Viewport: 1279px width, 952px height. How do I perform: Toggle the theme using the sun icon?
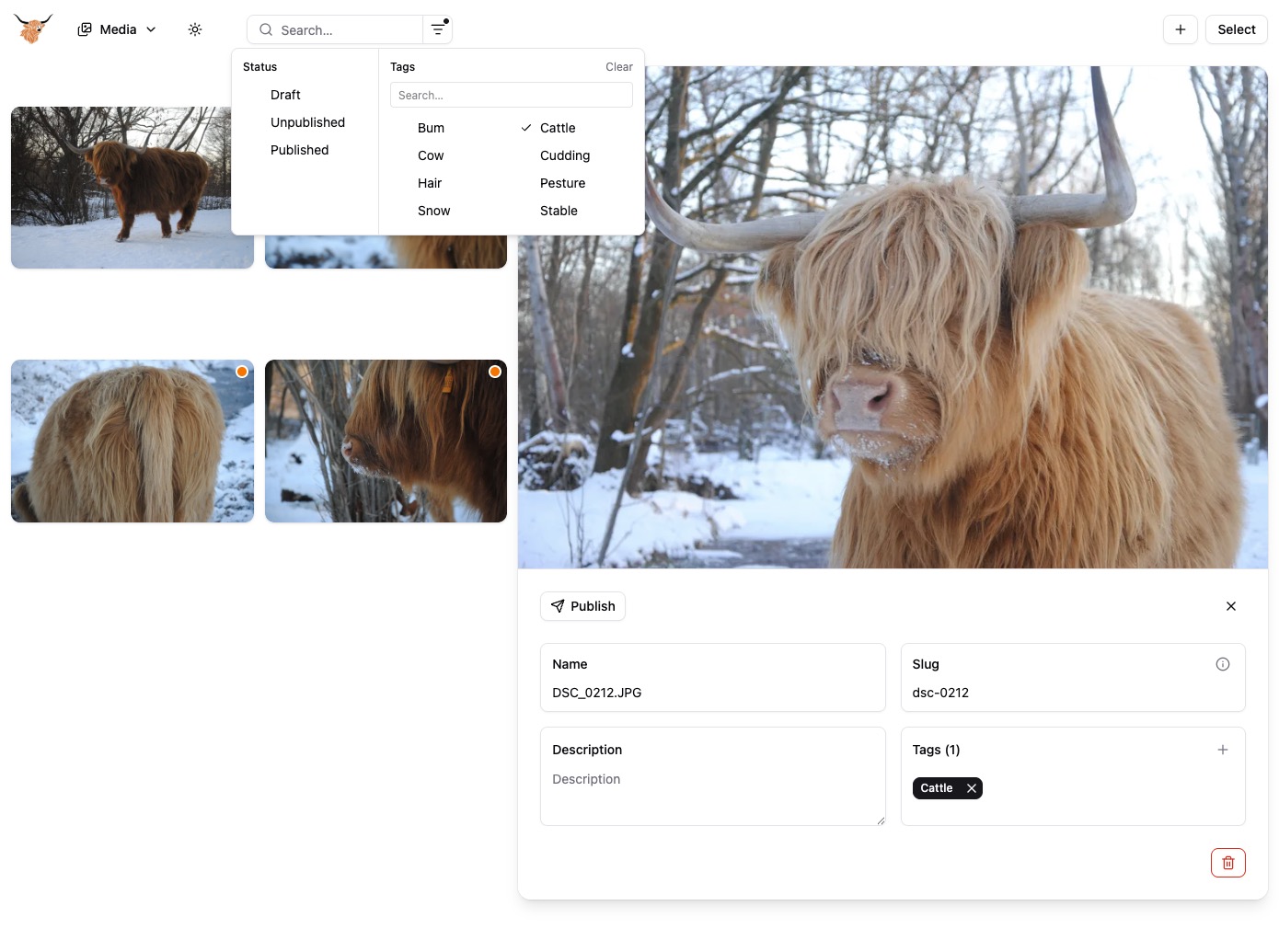tap(195, 29)
